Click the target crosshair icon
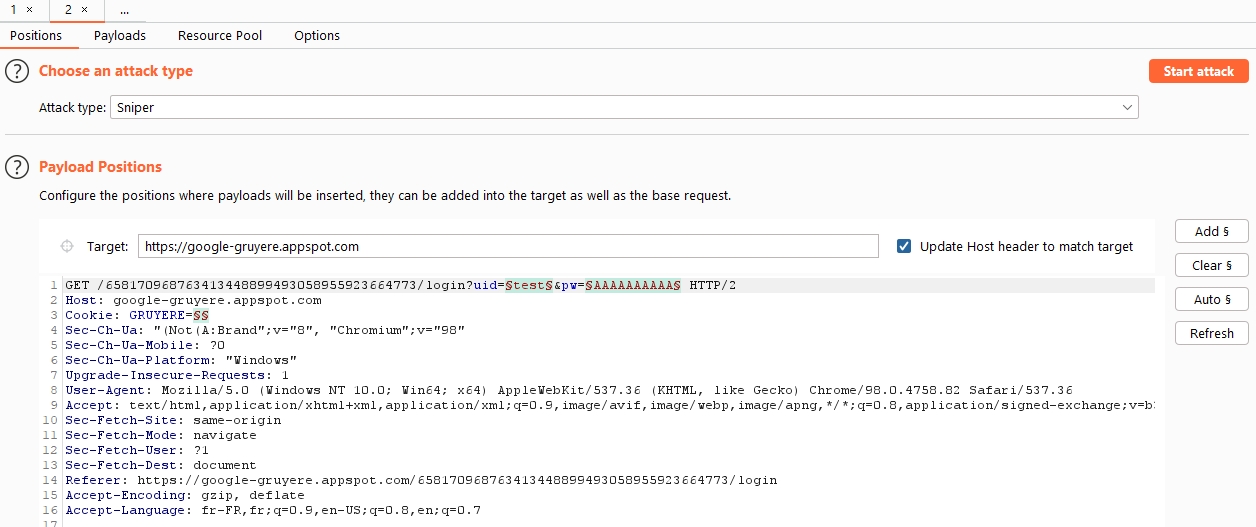Screen dimensions: 1256x527 pyautogui.click(x=67, y=246)
